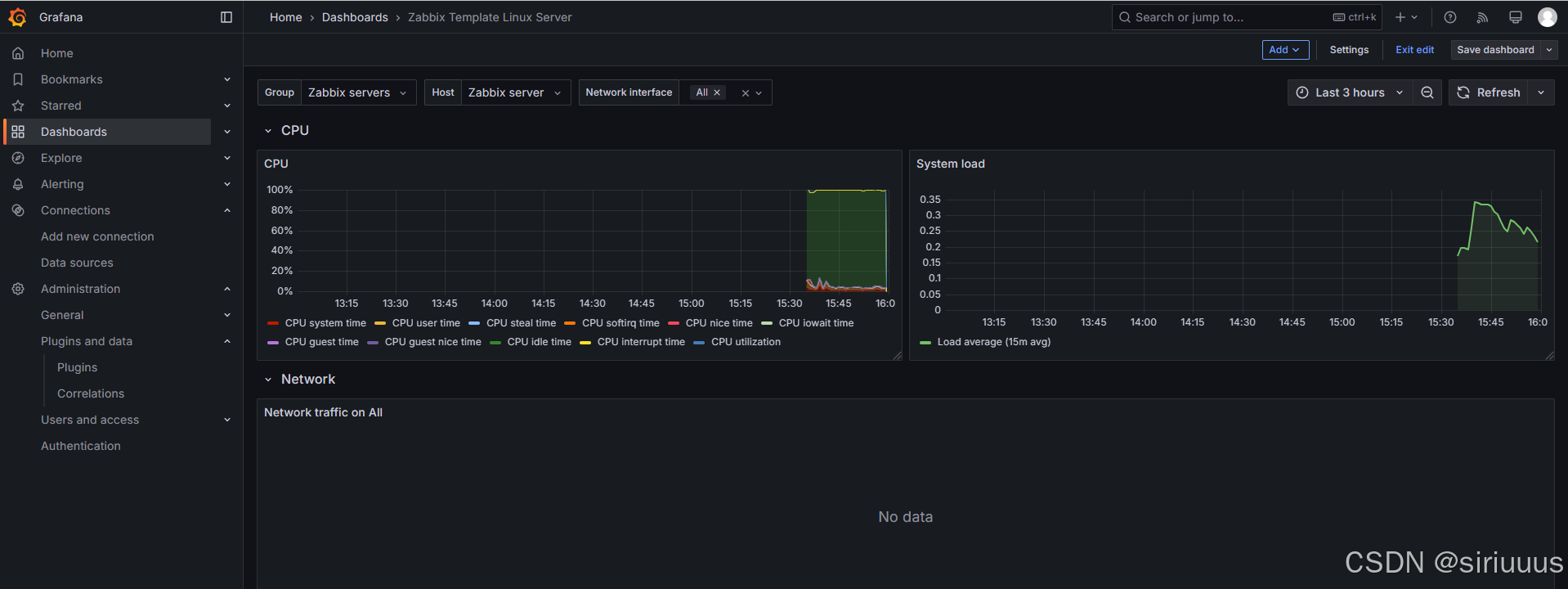Open the Plugins sidebar item

[77, 367]
